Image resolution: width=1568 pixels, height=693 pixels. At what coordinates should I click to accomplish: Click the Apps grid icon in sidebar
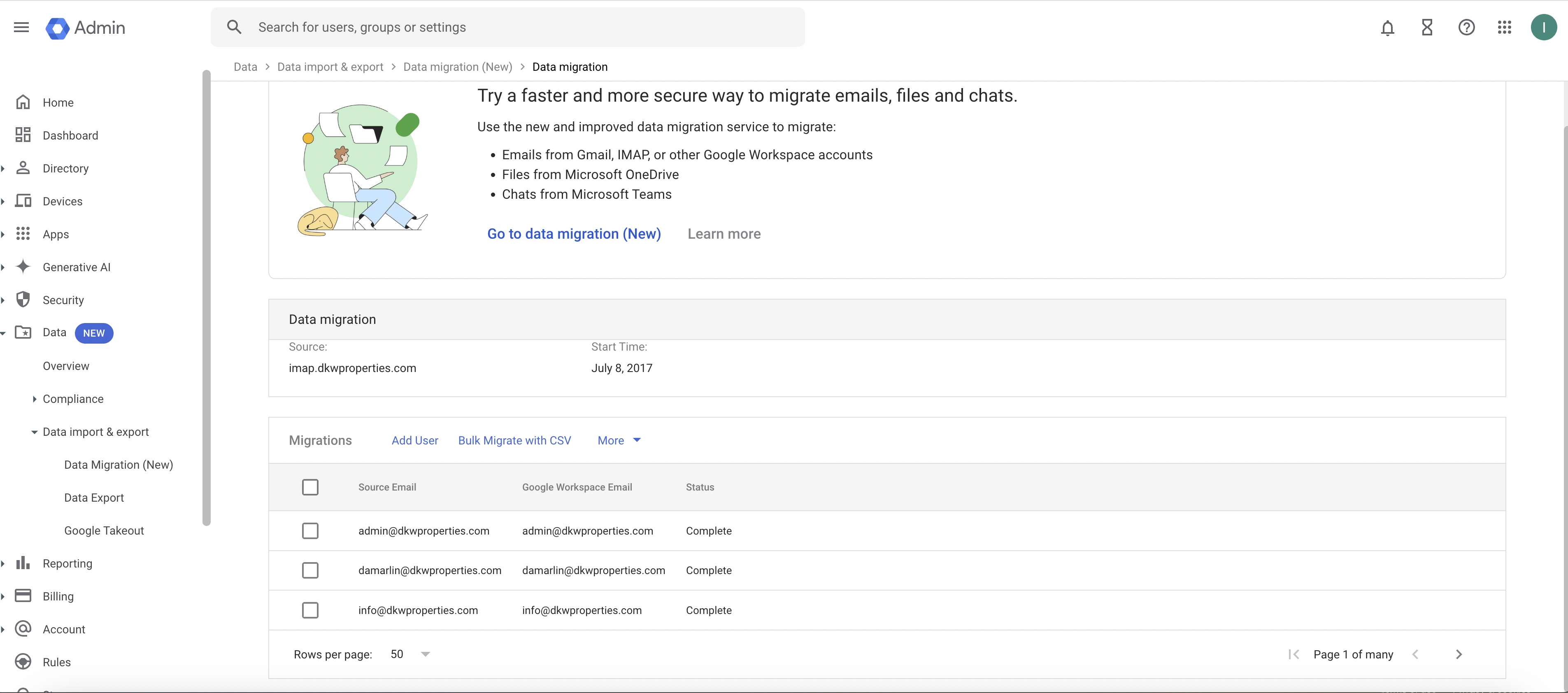click(23, 234)
